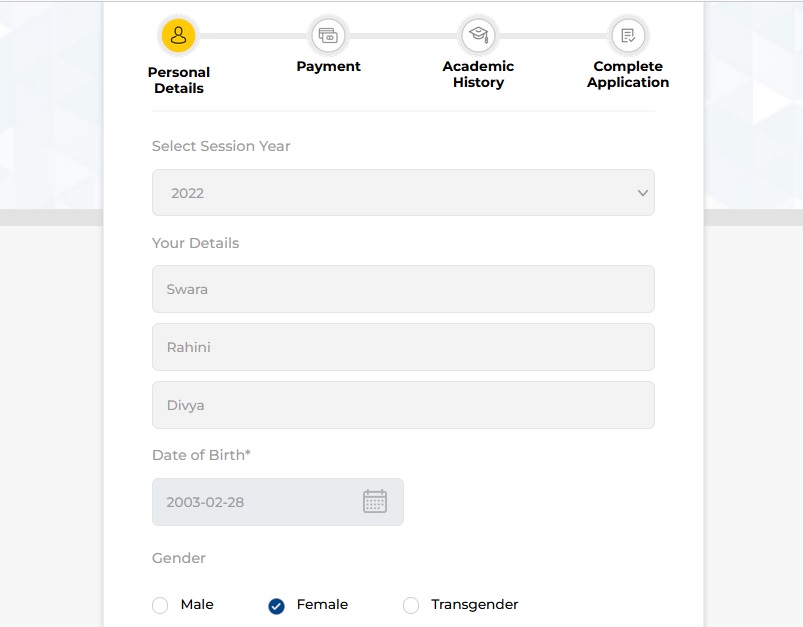Go to the Payment step label
Screen dimensions: 803x627
tap(328, 67)
